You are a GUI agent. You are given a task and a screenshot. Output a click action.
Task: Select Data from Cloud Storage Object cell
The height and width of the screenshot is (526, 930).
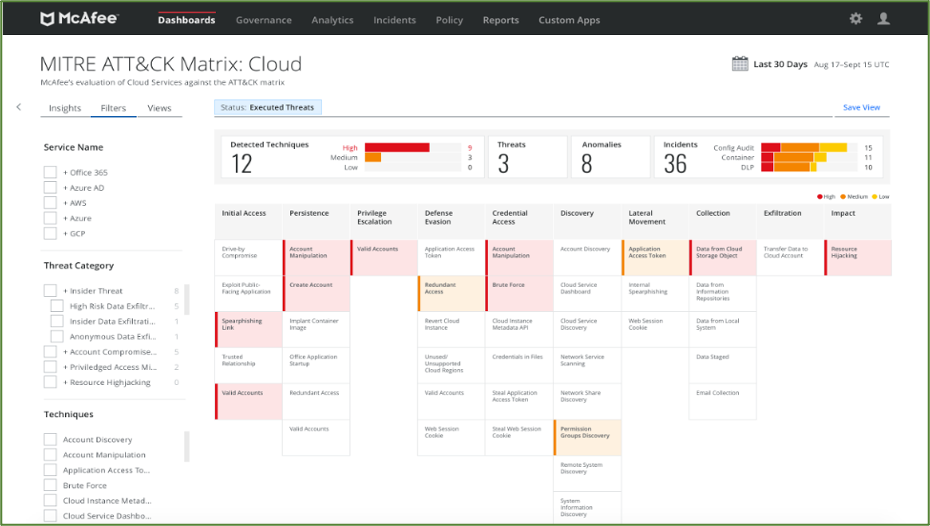722,257
